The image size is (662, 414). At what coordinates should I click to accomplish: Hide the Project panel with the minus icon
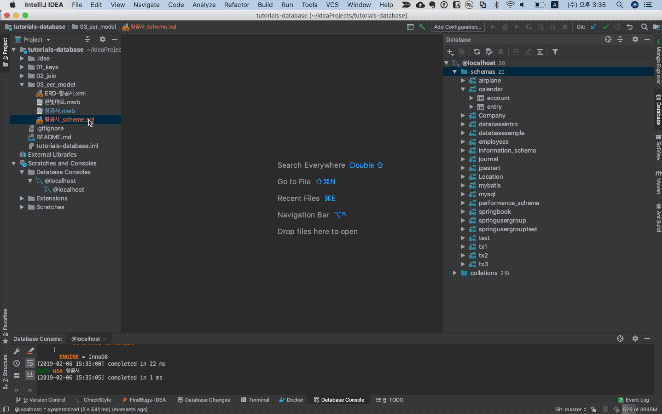pos(114,39)
